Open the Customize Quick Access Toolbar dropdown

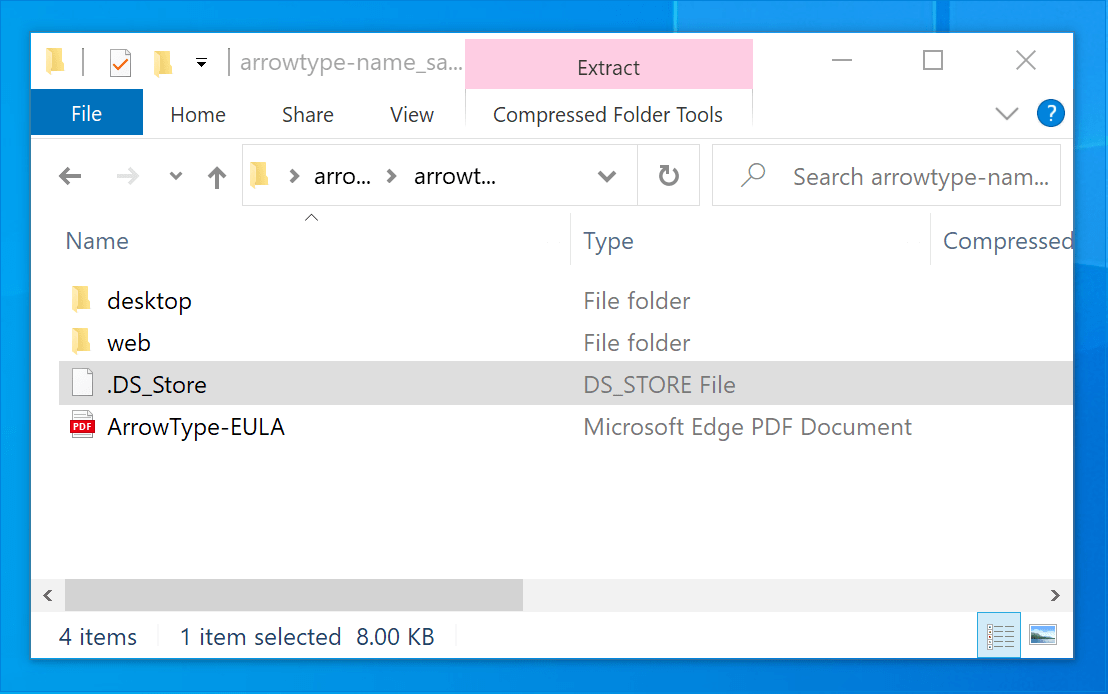[201, 63]
